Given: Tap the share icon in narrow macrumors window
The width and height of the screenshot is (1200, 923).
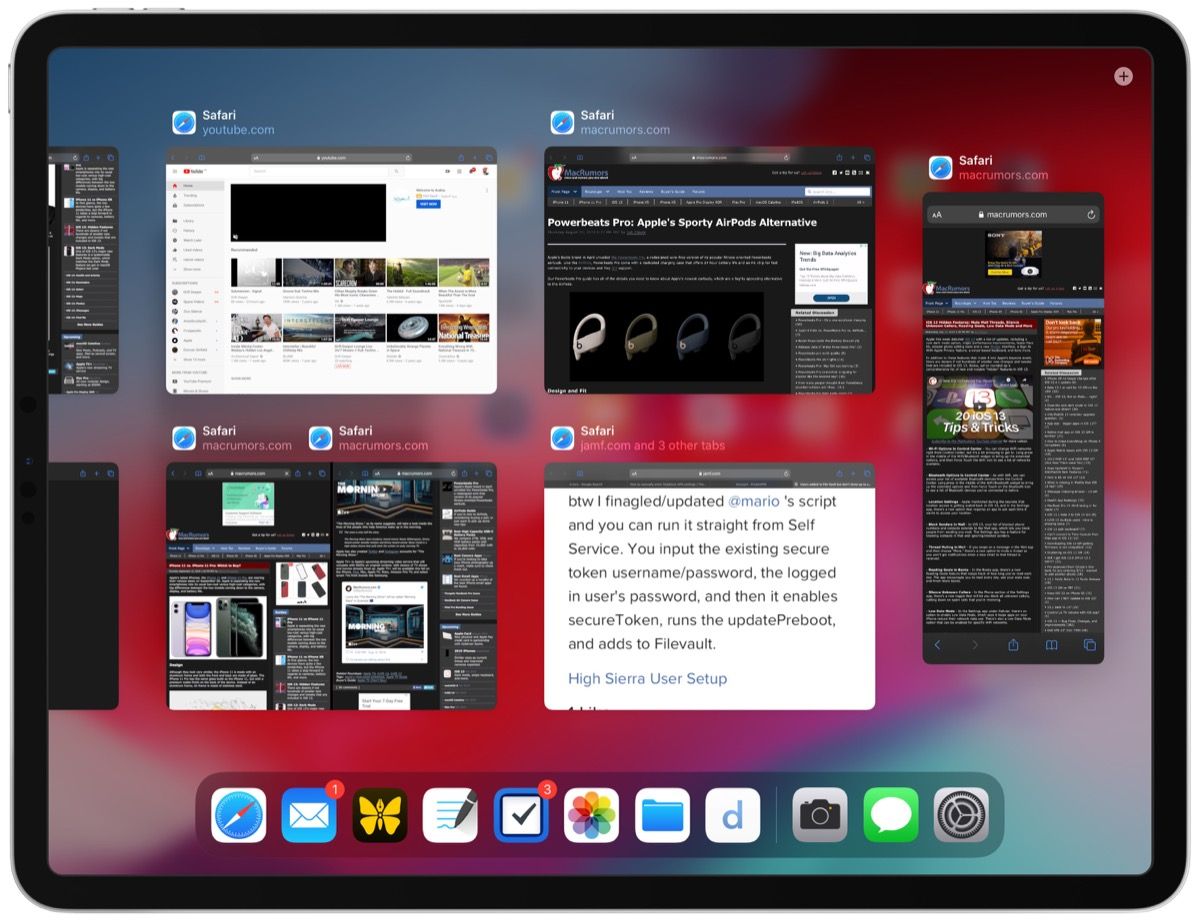Looking at the screenshot, I should (1013, 645).
